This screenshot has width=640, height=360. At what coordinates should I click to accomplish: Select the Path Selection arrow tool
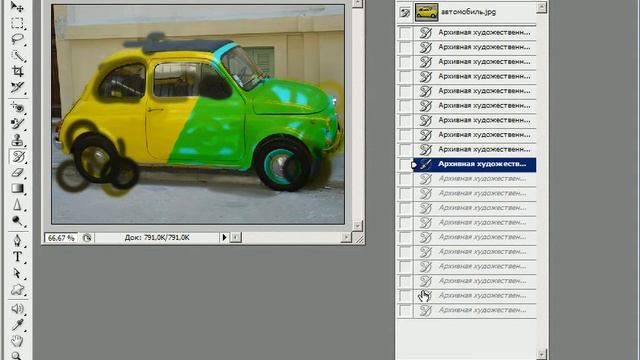coord(17,273)
